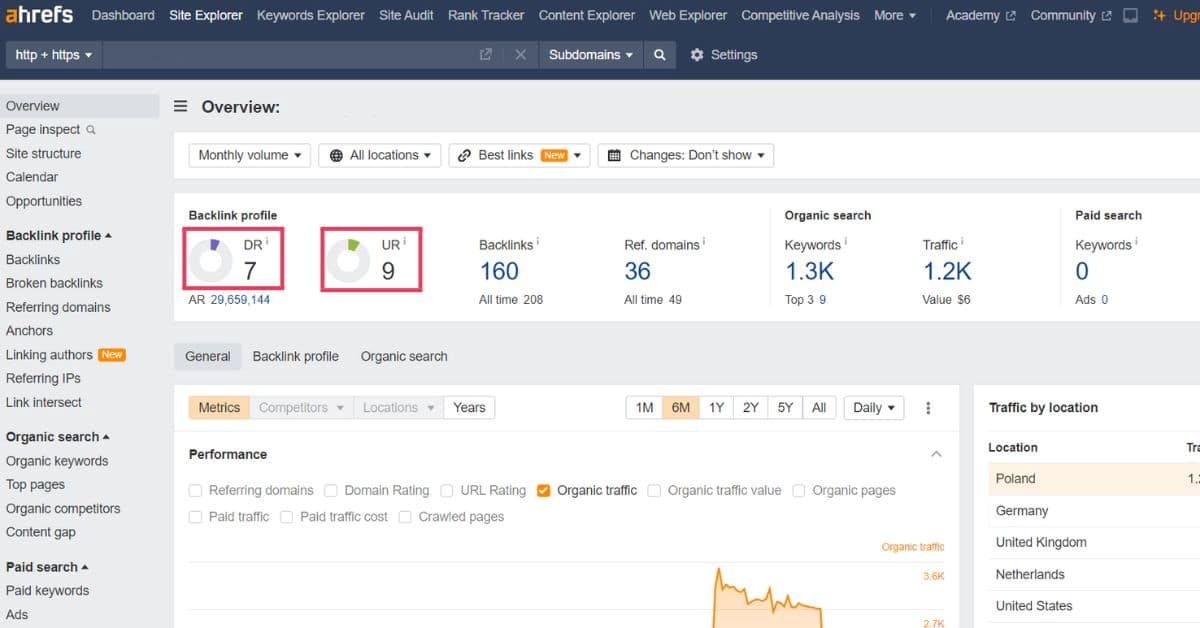Open the Best links dropdown
Viewport: 1200px width, 628px height.
click(x=520, y=155)
